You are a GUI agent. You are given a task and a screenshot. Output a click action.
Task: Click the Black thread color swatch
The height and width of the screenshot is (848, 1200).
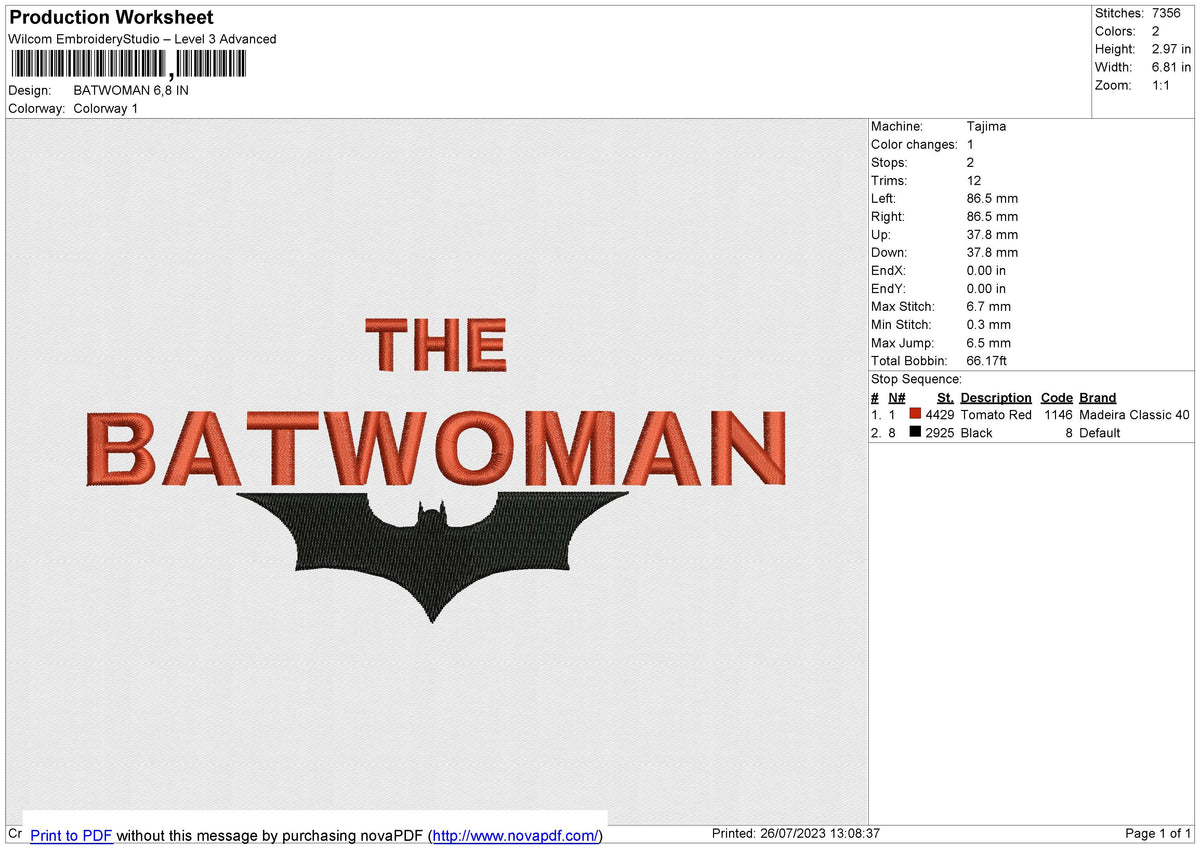tap(915, 433)
